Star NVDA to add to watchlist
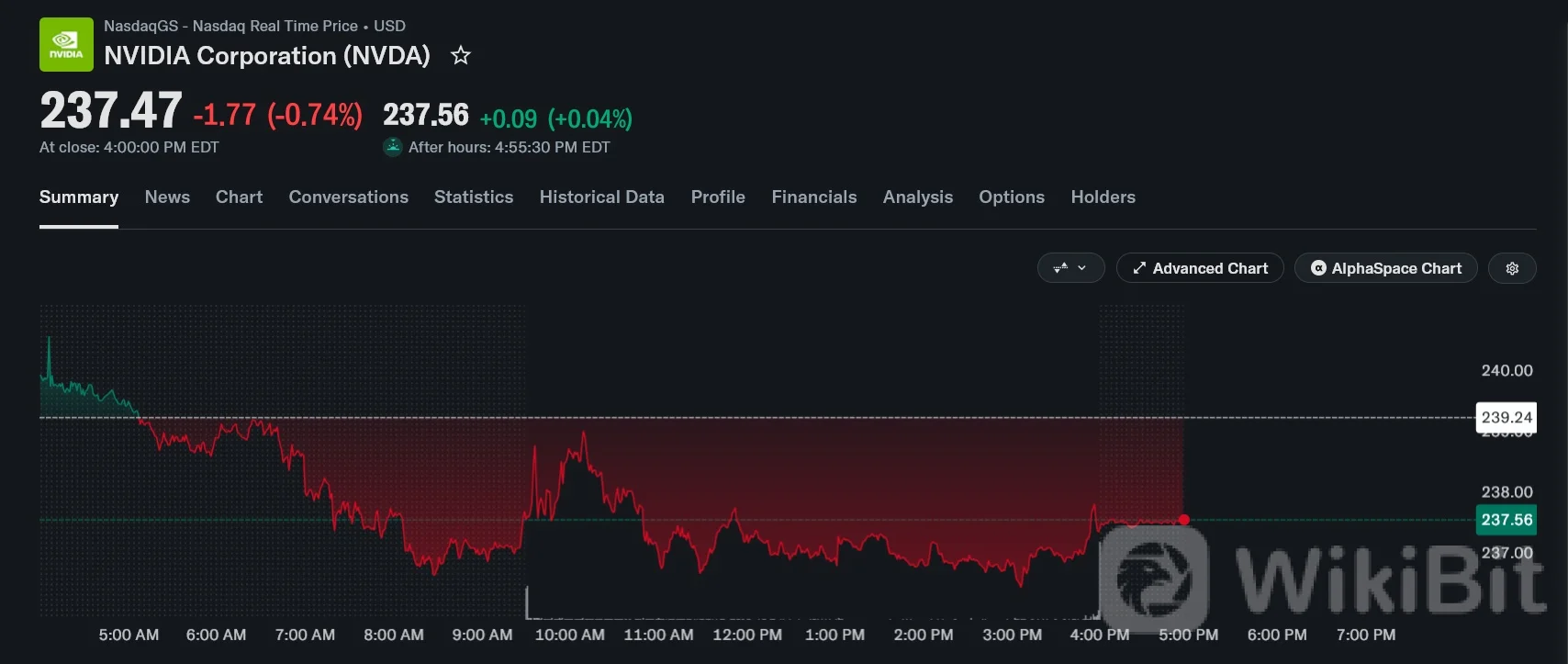Viewport: 1568px width, 664px height. (x=461, y=56)
